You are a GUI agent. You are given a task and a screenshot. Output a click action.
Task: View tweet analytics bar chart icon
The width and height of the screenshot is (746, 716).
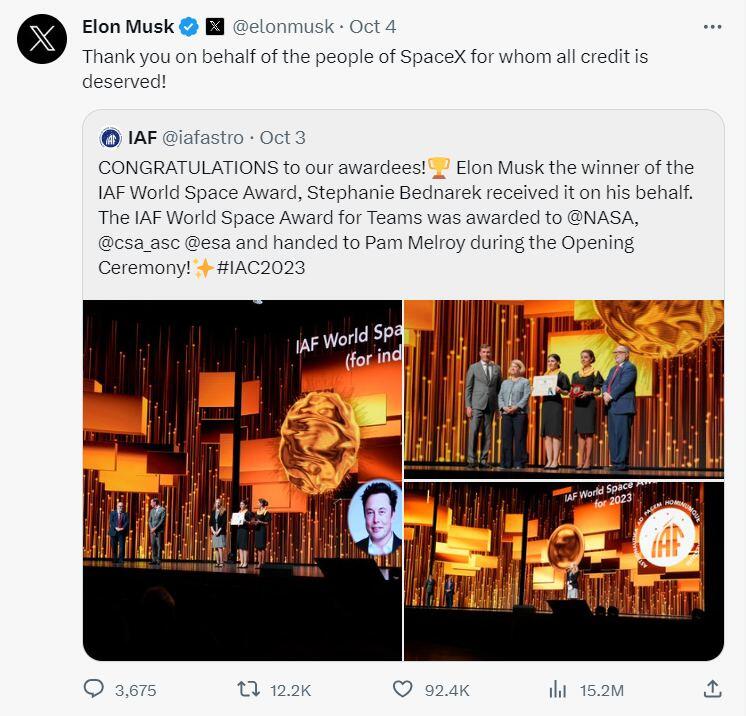[557, 689]
